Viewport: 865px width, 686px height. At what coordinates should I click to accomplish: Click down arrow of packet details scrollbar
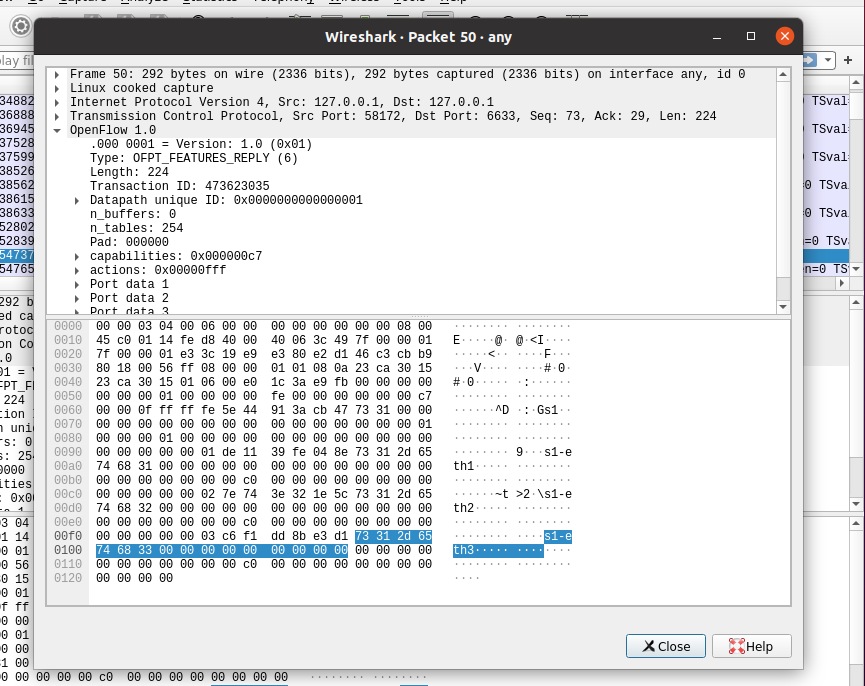tap(783, 307)
